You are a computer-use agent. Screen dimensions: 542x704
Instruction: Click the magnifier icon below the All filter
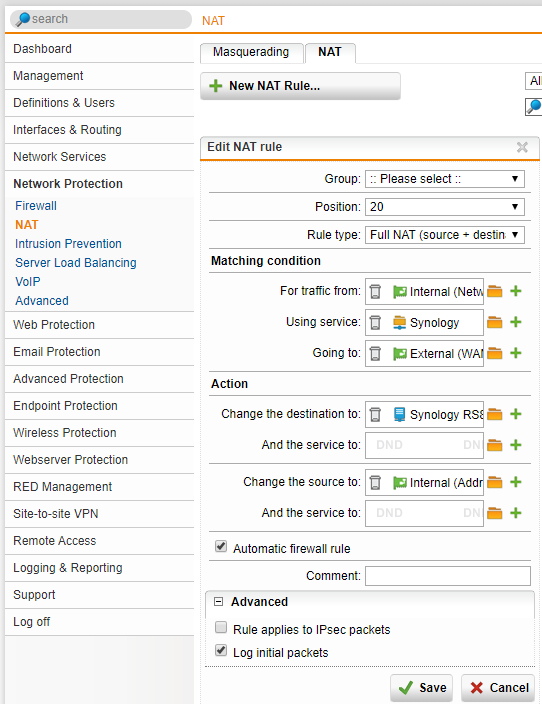pyautogui.click(x=533, y=106)
